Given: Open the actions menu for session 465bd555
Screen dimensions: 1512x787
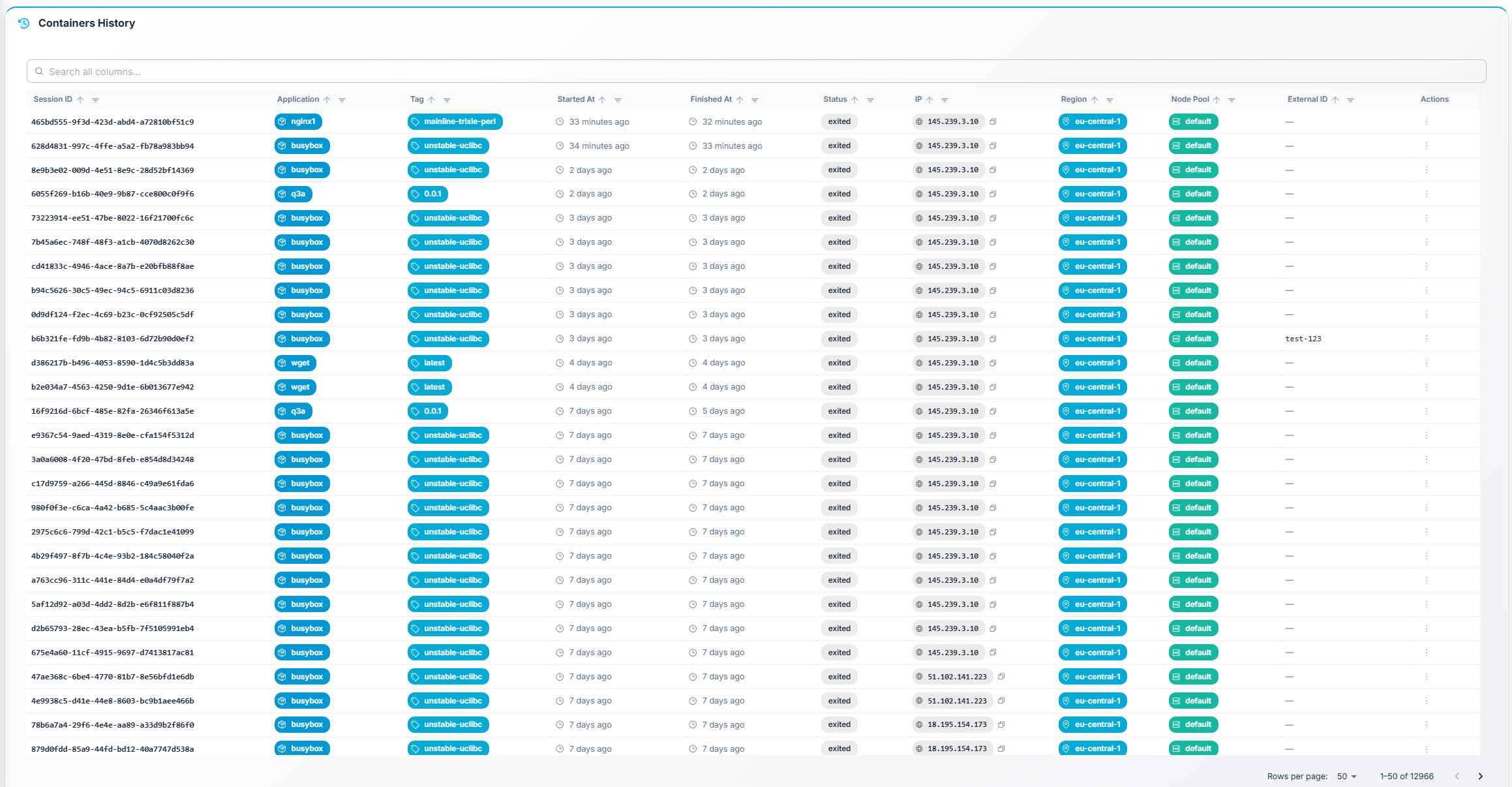Looking at the screenshot, I should coord(1427,121).
